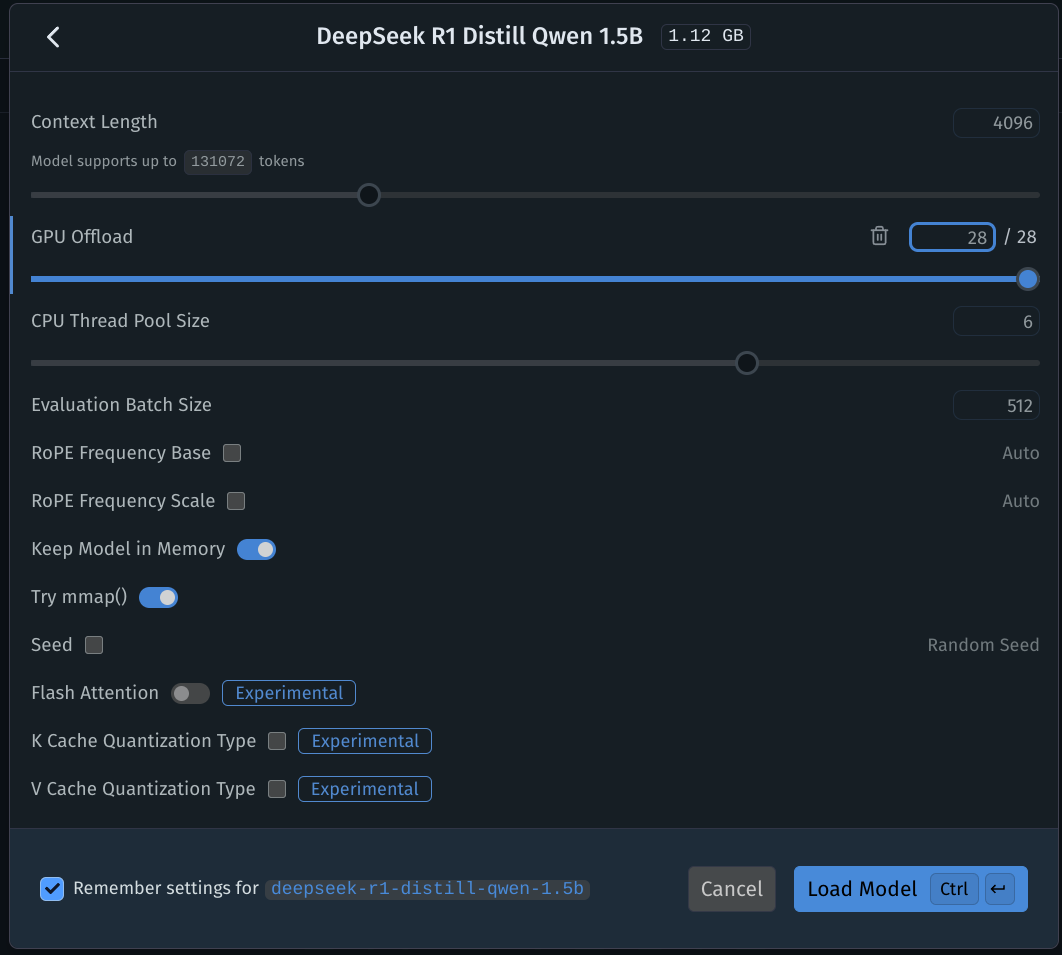Image resolution: width=1062 pixels, height=955 pixels.
Task: Reset GPU Offload with the trash icon
Action: (x=879, y=236)
